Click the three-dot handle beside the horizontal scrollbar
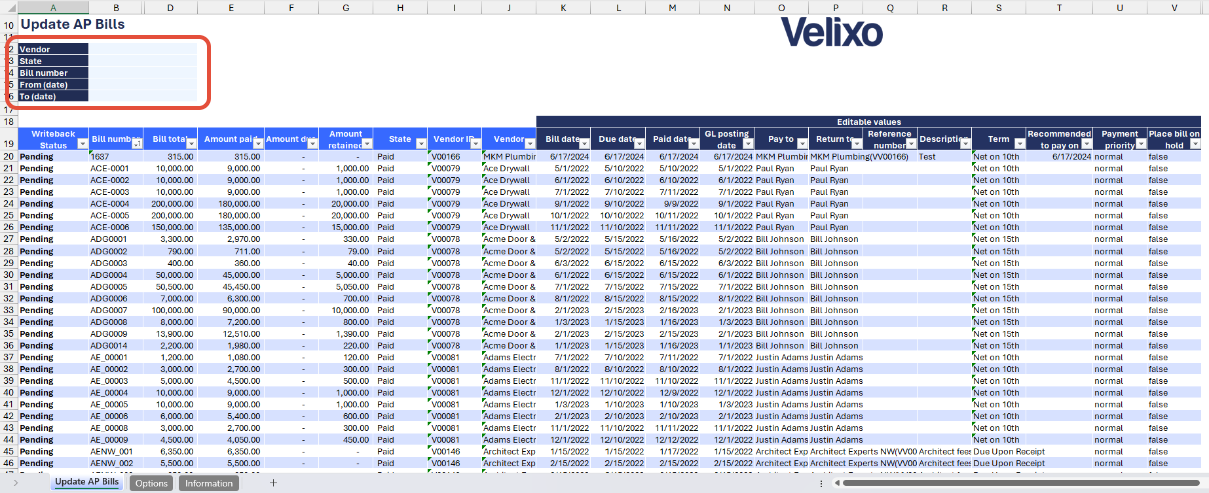Screen dimensions: 1209x493 (821, 483)
